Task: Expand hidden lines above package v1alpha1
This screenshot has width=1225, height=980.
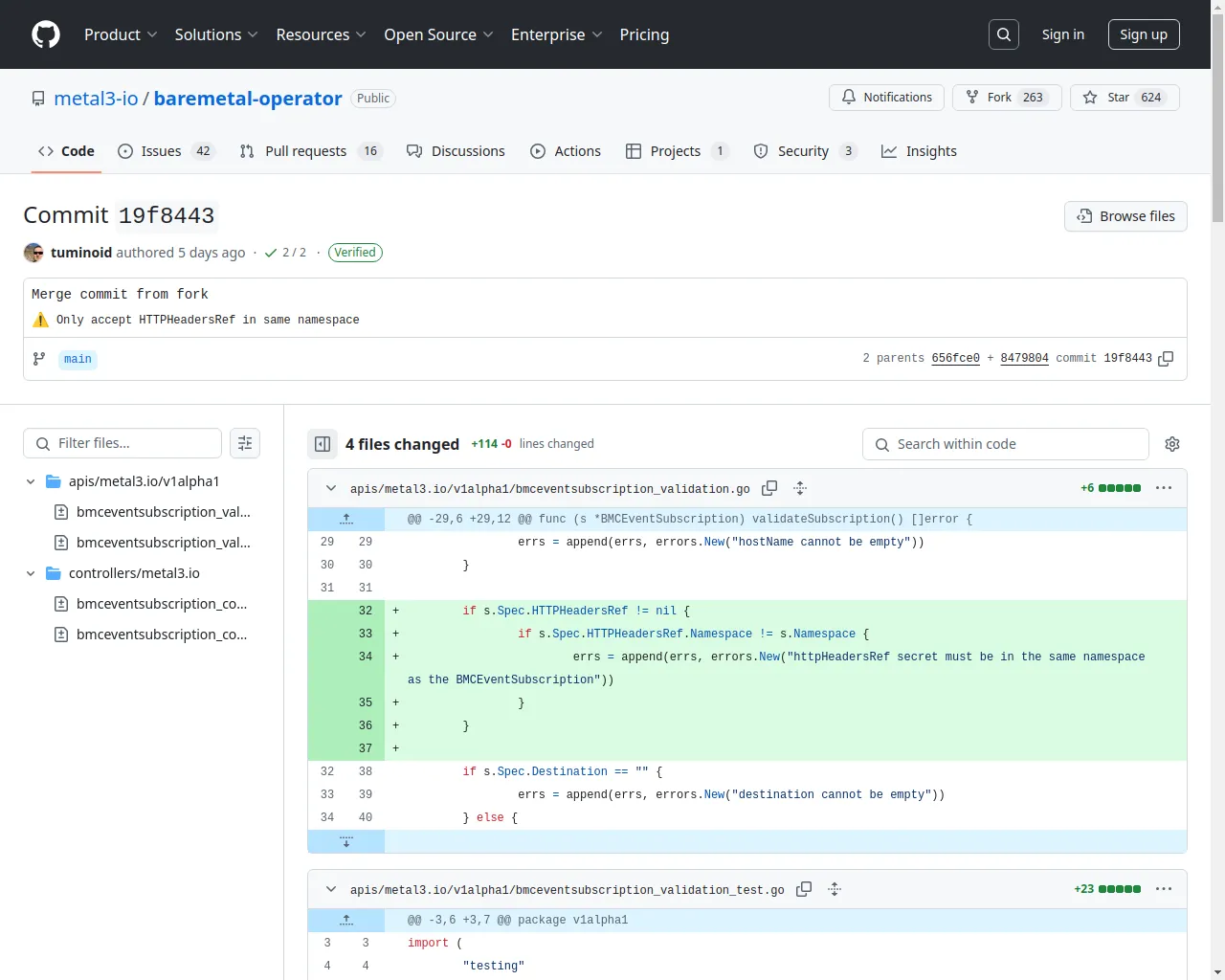Action: (346, 920)
